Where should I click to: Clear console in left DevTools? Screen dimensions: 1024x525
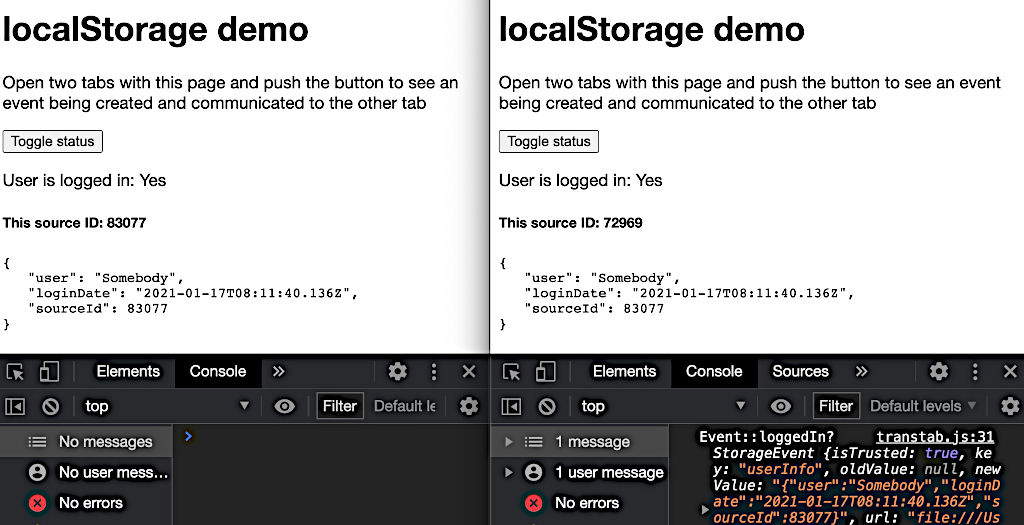(x=50, y=406)
